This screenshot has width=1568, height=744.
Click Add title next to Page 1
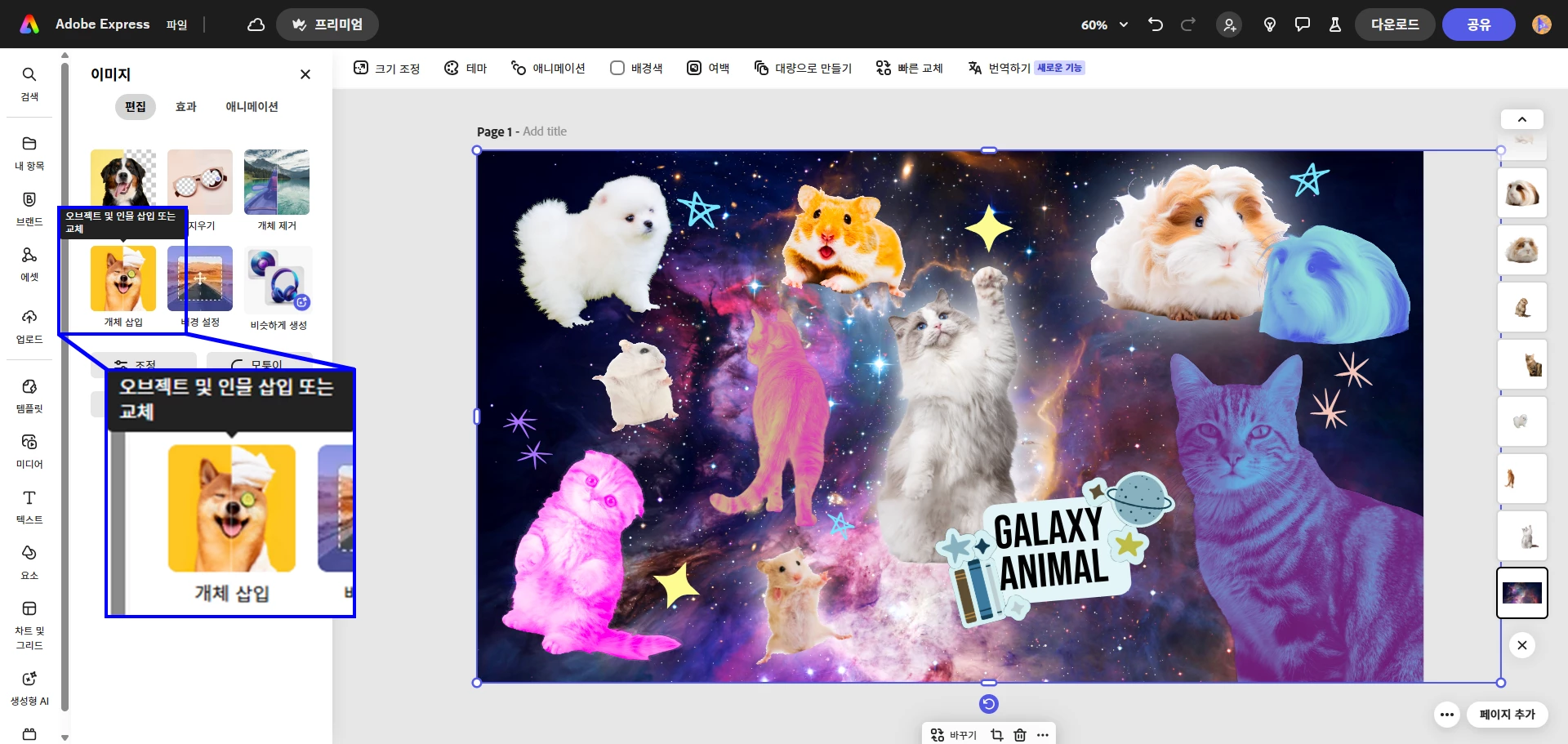tap(545, 131)
